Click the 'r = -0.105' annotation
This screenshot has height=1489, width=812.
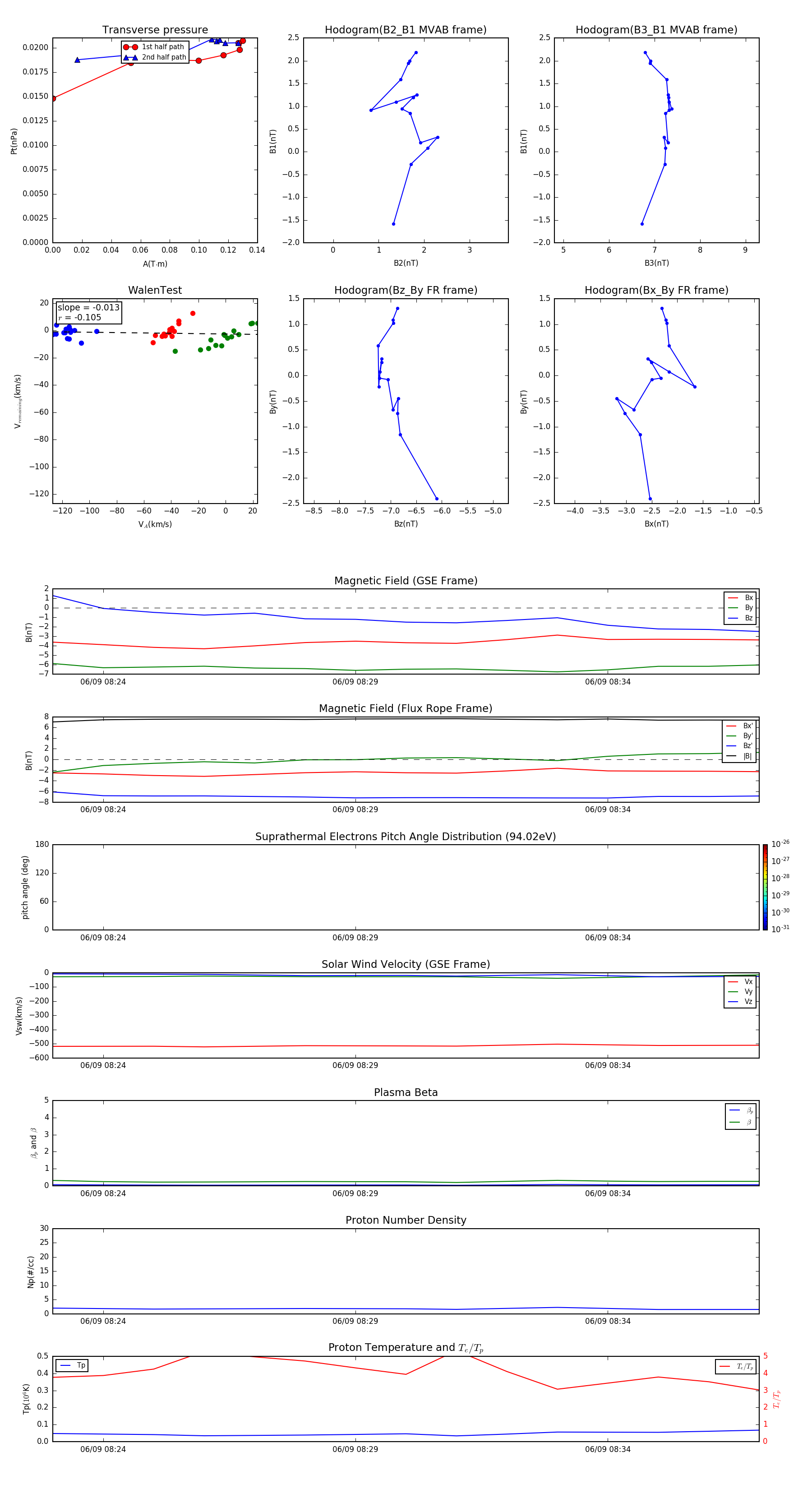coord(80,317)
